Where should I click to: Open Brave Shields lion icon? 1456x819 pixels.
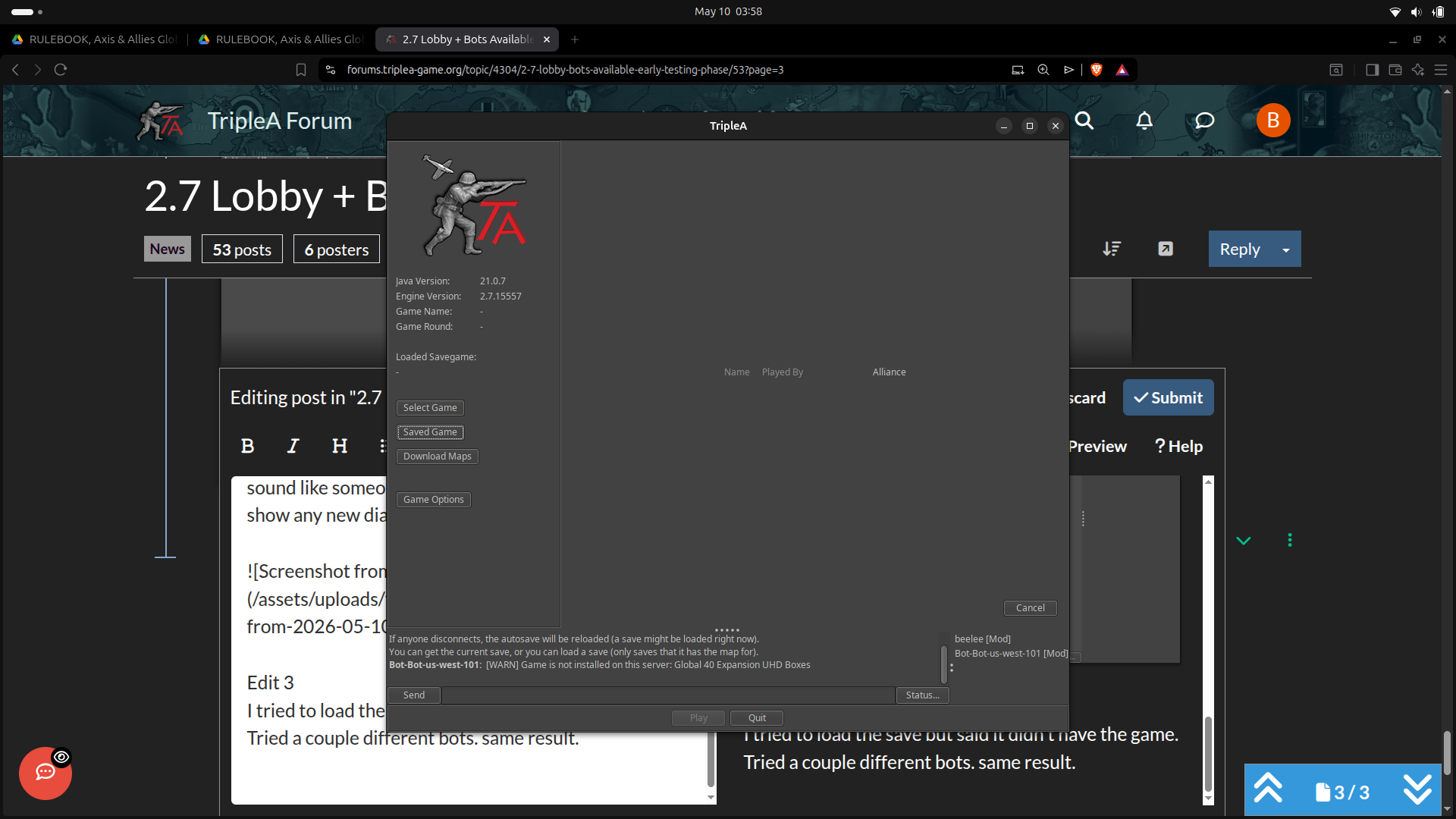click(1096, 70)
